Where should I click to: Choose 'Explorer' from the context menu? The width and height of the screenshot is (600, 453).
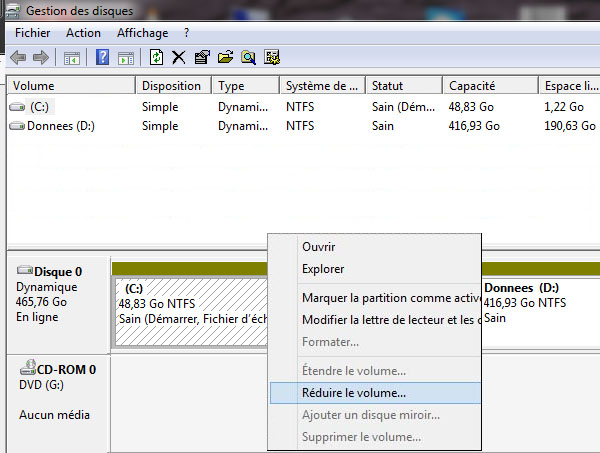tap(323, 269)
